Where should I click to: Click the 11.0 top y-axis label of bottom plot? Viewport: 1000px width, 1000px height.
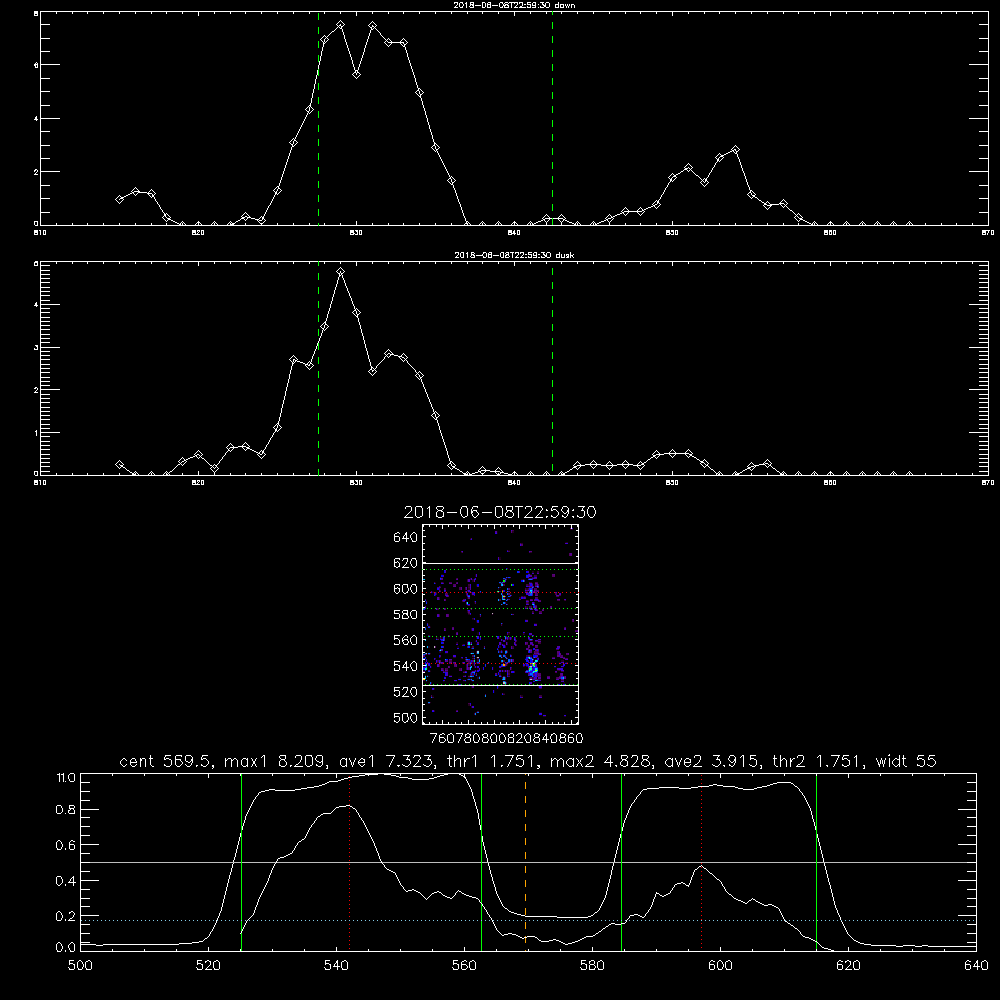(x=66, y=777)
